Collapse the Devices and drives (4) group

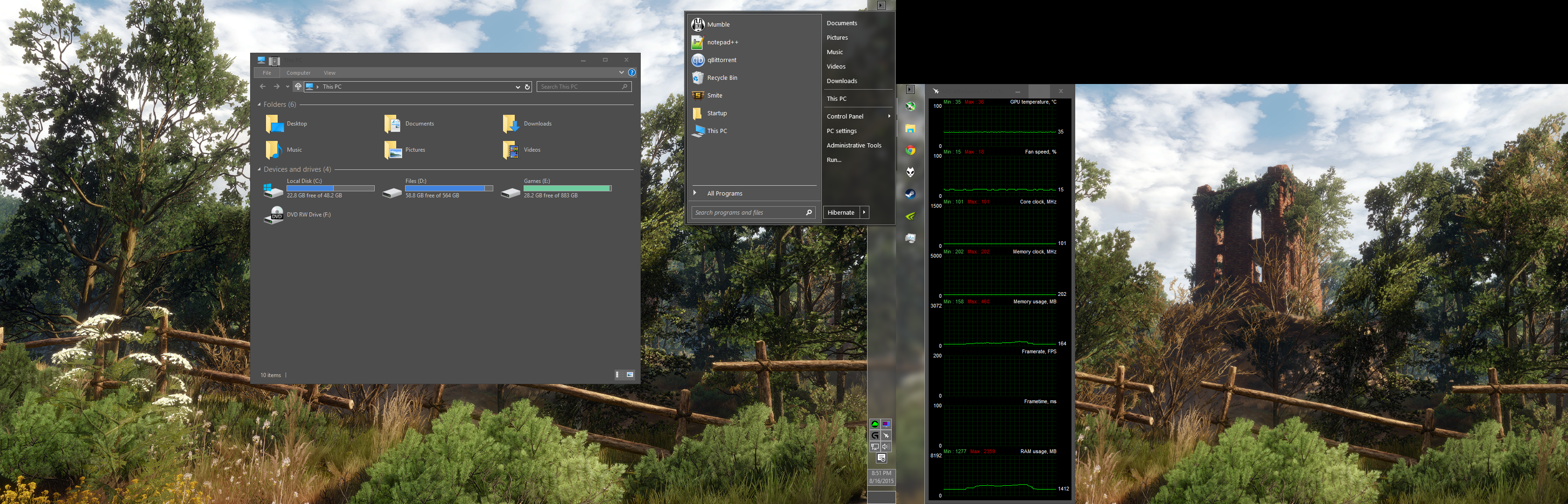tap(259, 169)
